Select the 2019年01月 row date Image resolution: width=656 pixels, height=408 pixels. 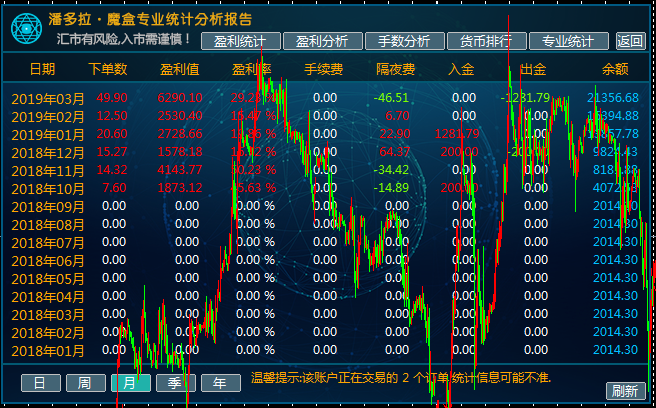pos(48,135)
